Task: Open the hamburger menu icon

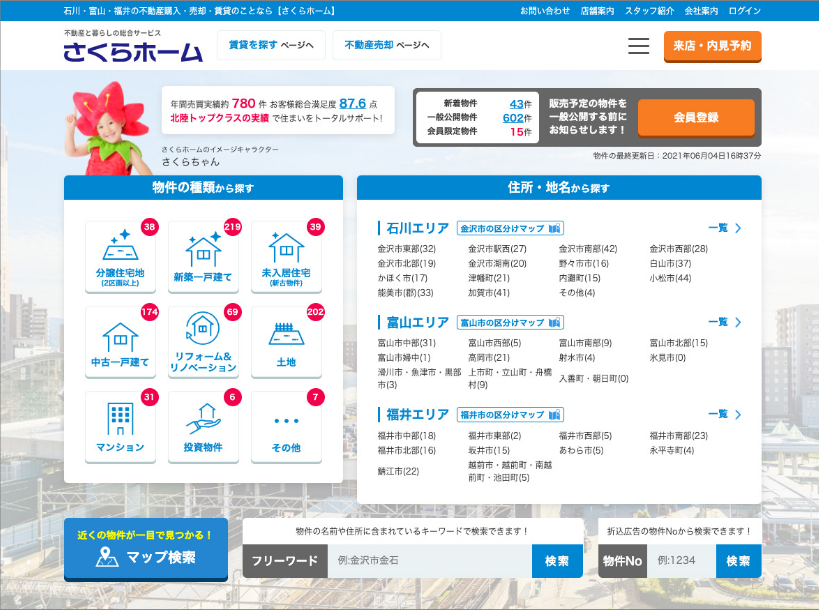Action: pos(638,46)
